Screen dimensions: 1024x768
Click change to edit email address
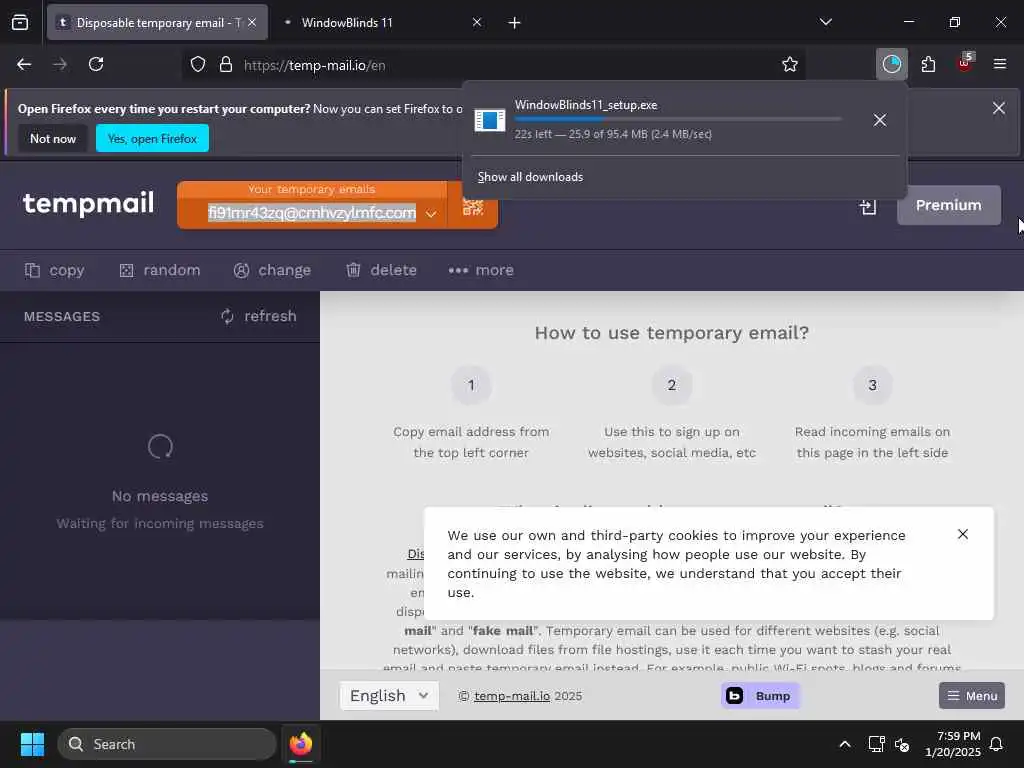pyautogui.click(x=272, y=270)
